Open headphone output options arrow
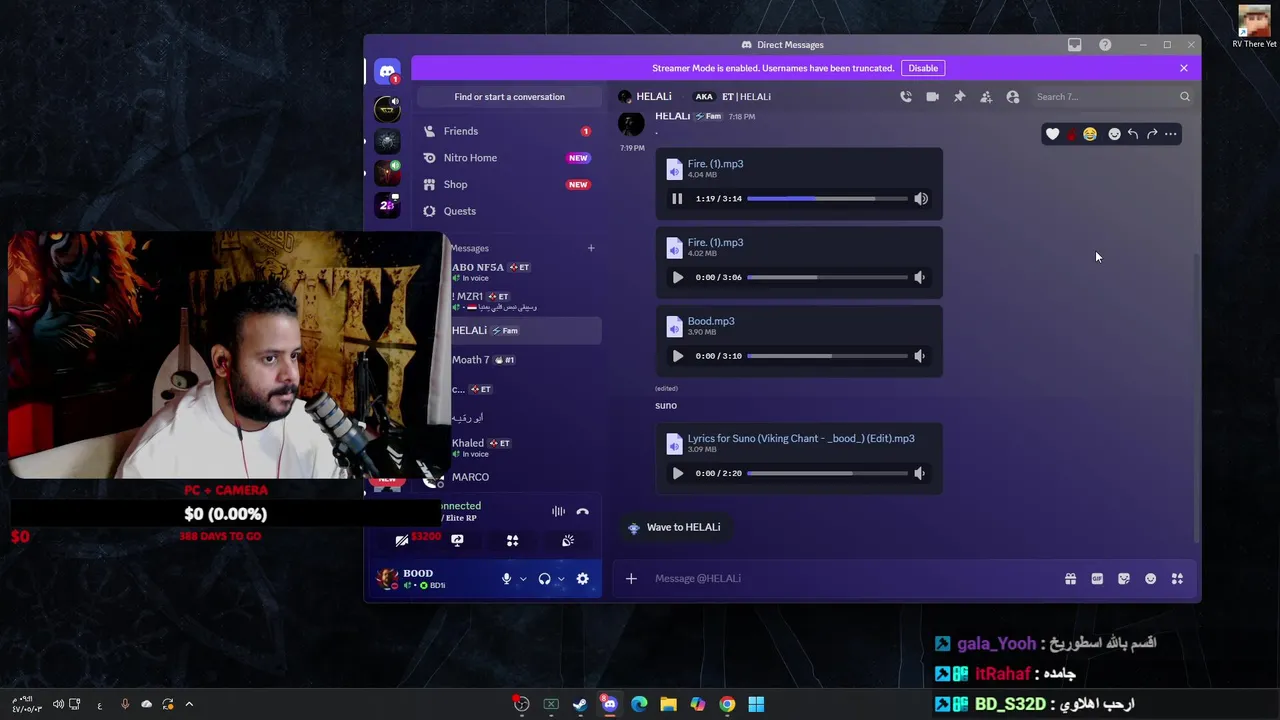 (561, 579)
